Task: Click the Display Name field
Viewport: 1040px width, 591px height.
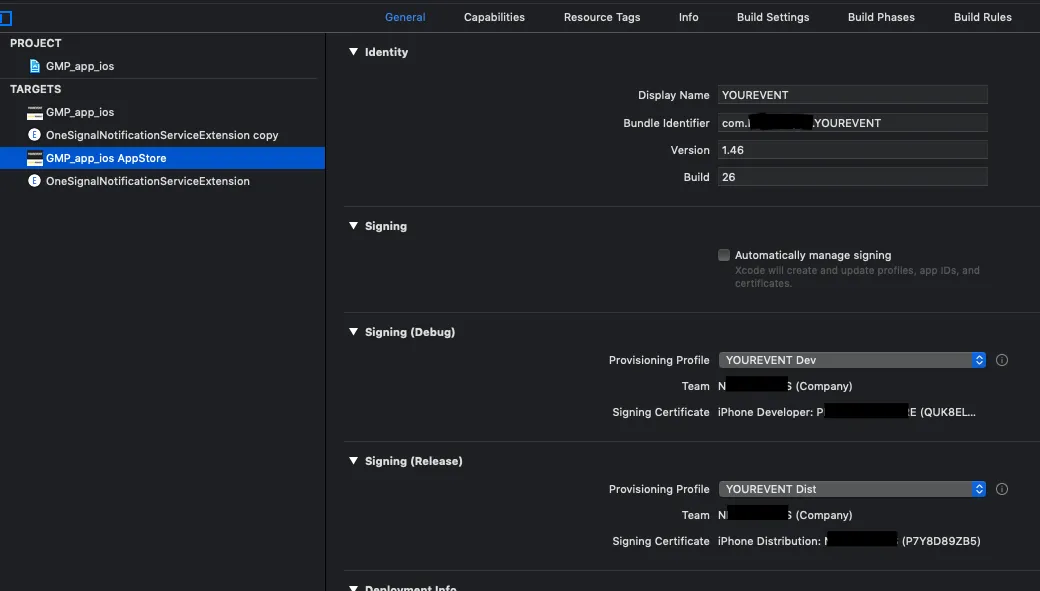Action: click(852, 95)
